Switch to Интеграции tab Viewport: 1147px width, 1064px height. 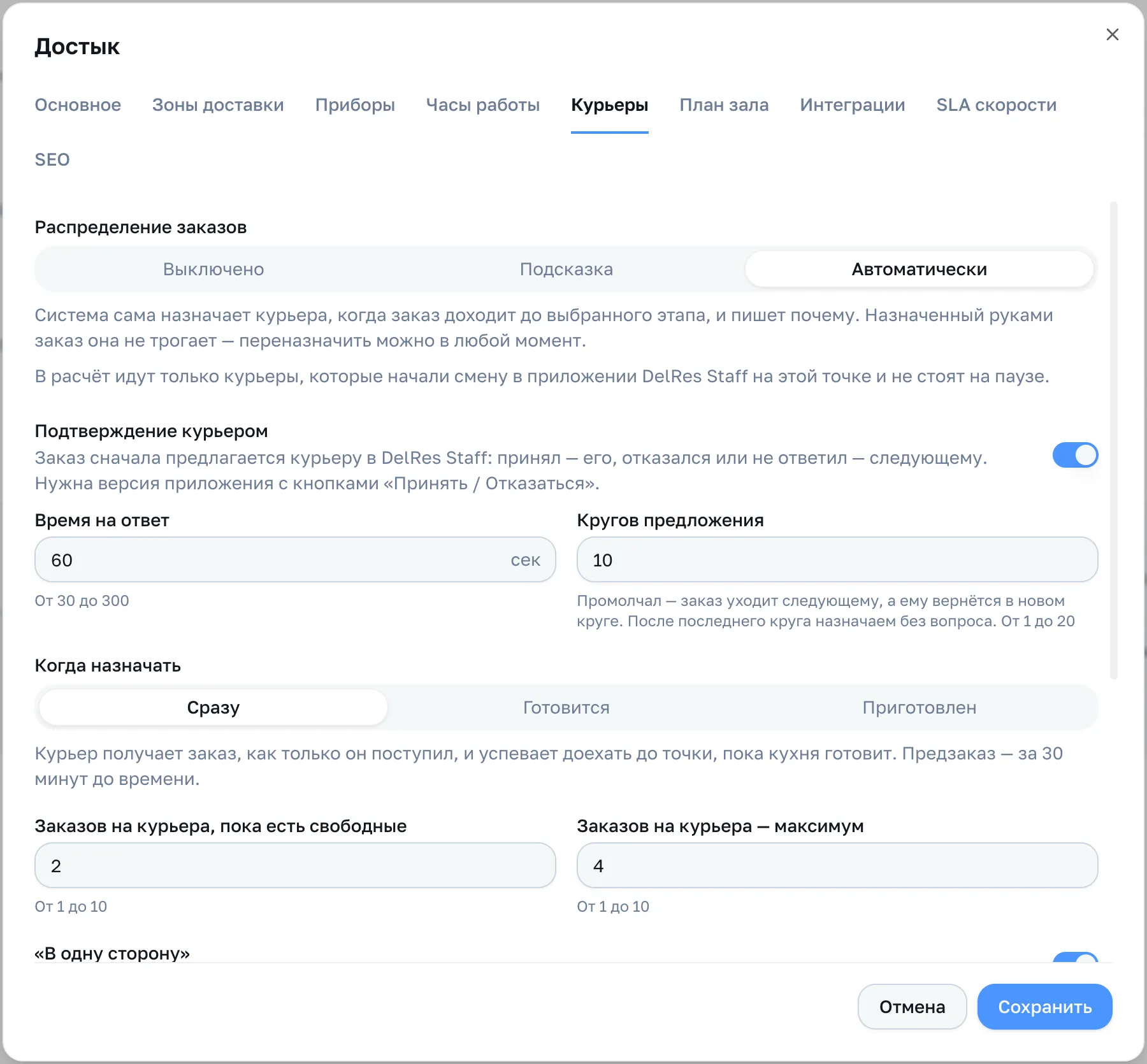coord(853,105)
